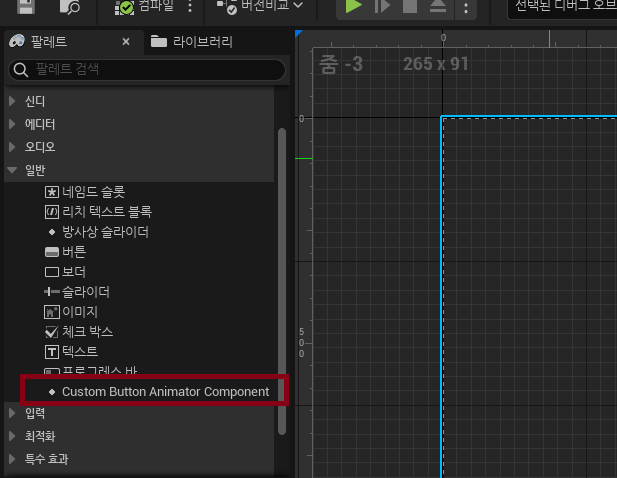
Task: Click the Eject playback button
Action: (x=438, y=6)
